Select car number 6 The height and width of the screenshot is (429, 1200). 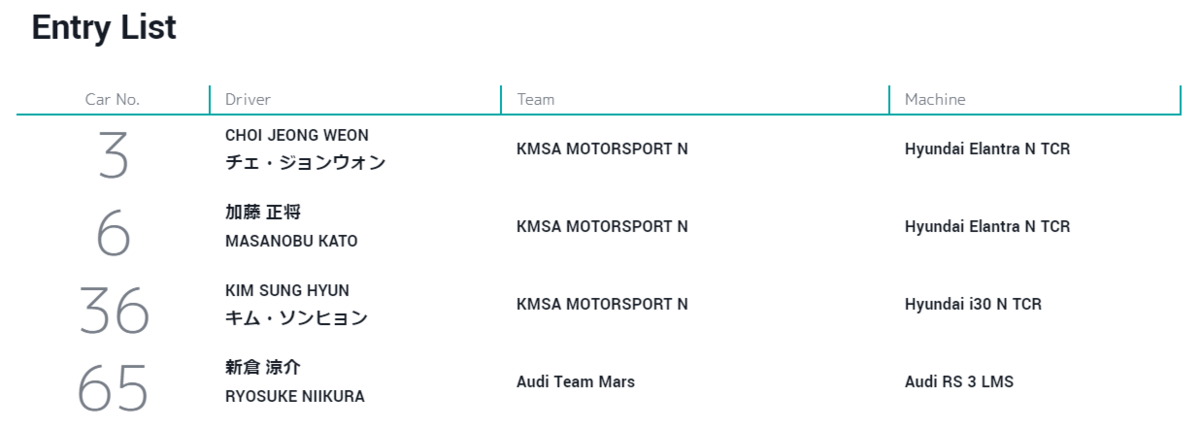coord(113,235)
